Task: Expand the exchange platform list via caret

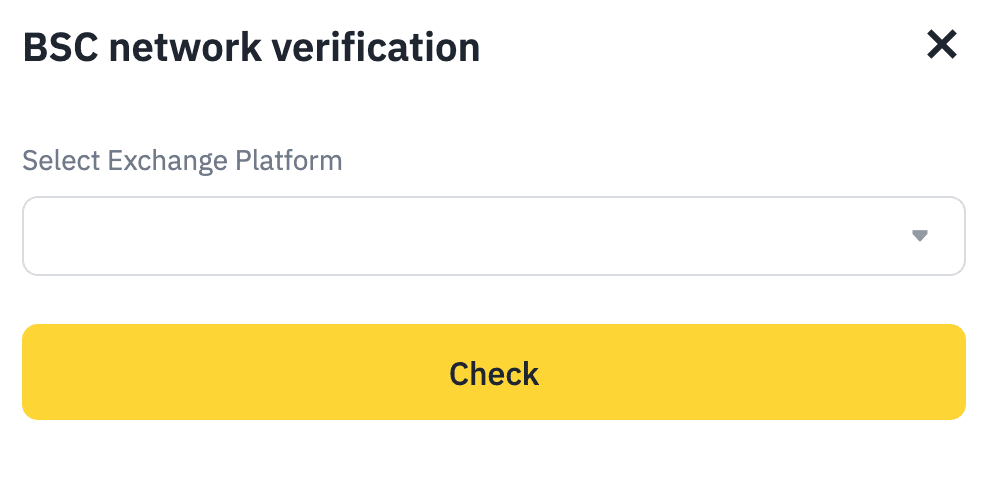Action: [x=920, y=236]
